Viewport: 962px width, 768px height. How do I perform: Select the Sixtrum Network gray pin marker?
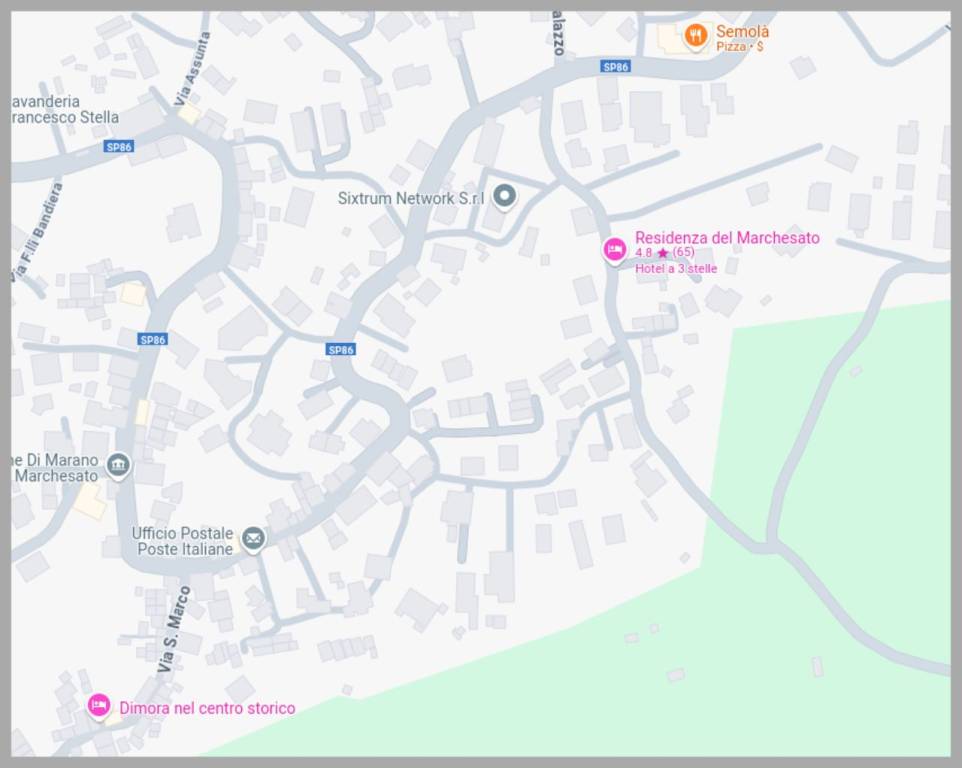pos(505,196)
